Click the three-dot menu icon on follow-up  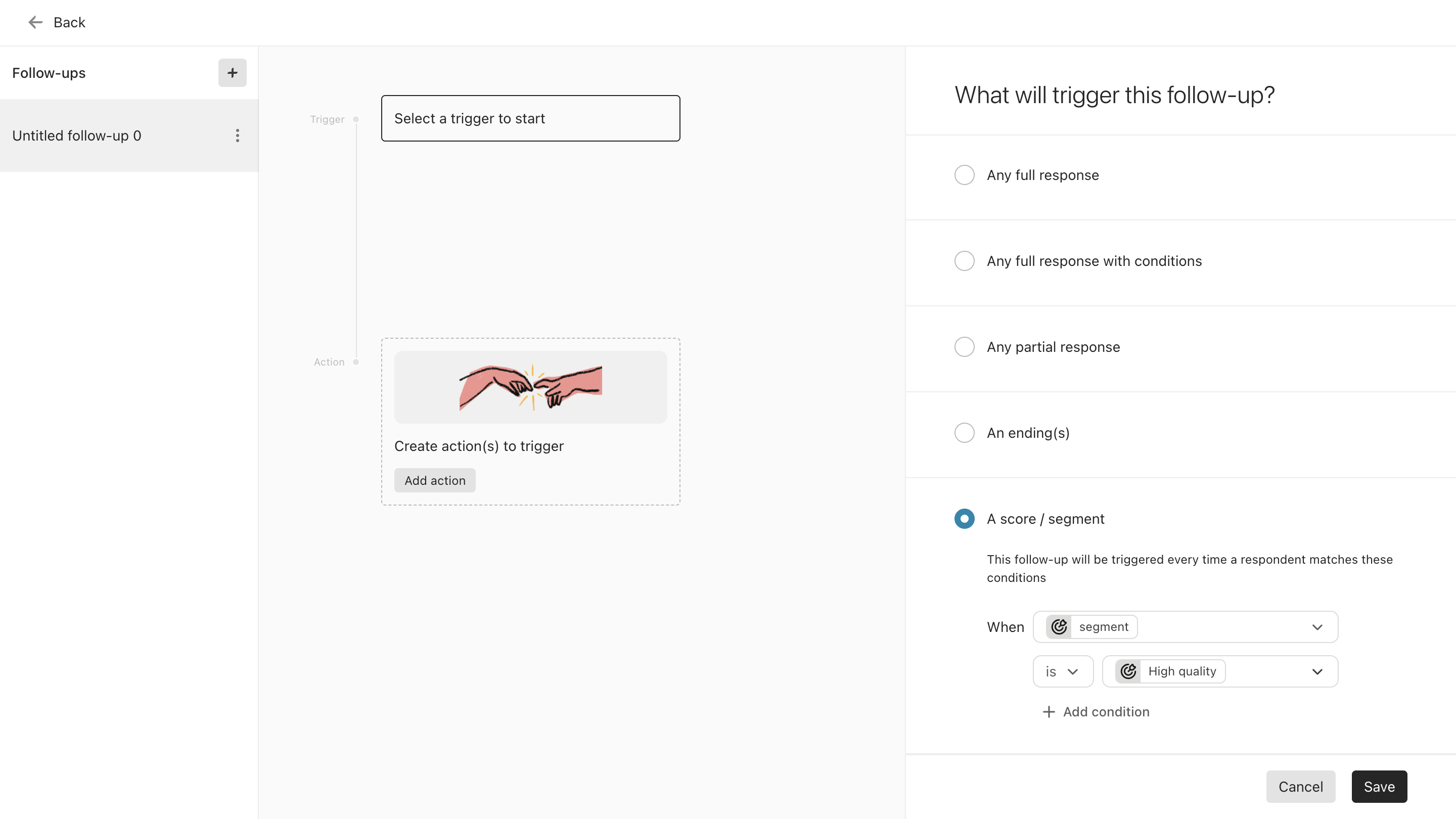238,135
